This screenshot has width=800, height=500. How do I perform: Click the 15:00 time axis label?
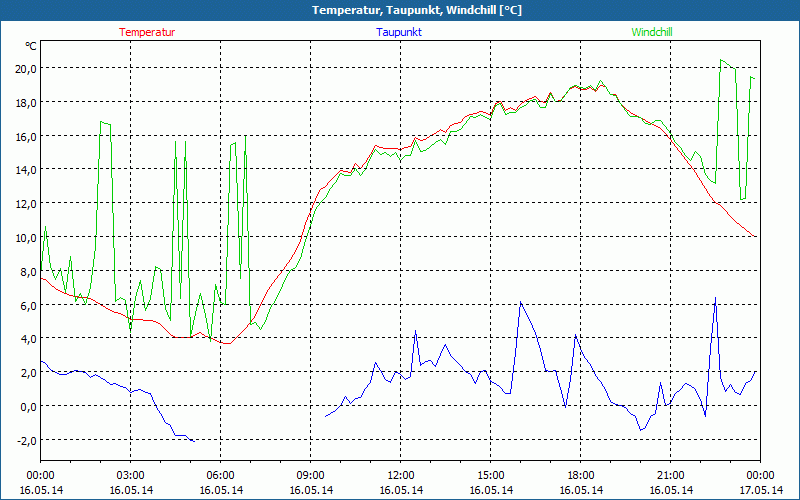tap(490, 476)
